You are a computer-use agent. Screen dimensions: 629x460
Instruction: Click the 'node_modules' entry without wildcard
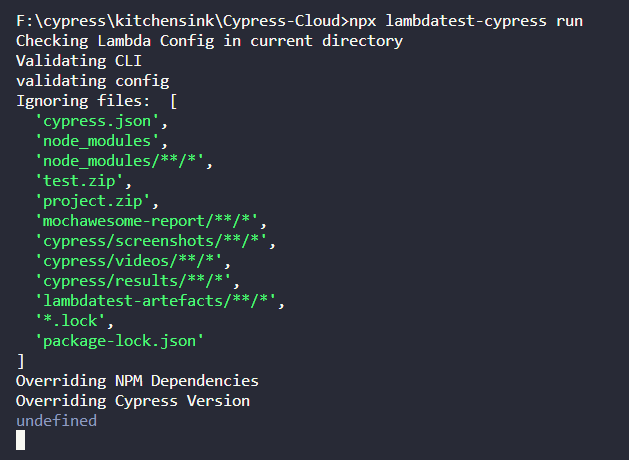pyautogui.click(x=97, y=141)
